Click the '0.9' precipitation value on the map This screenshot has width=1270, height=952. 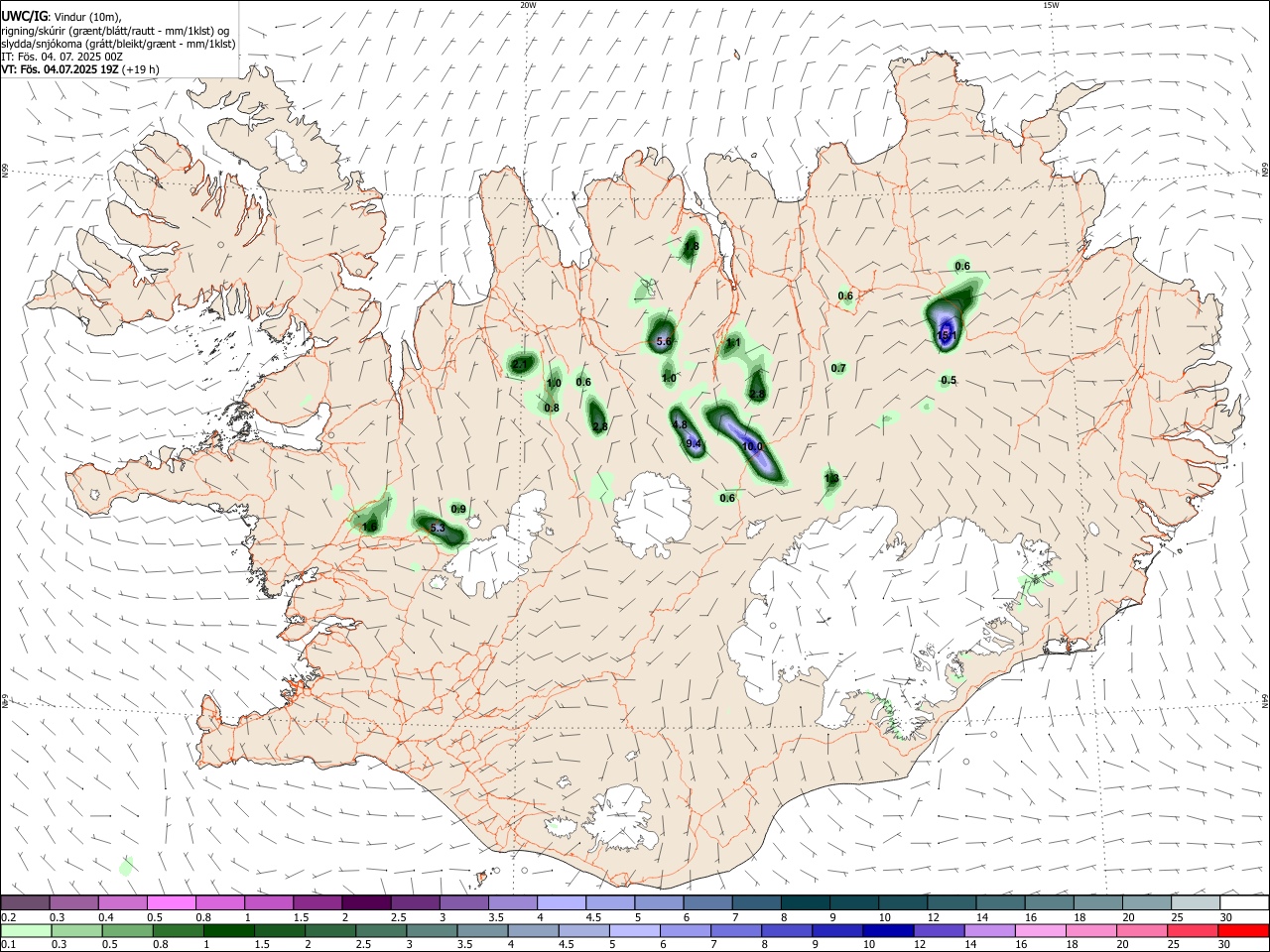(x=458, y=509)
